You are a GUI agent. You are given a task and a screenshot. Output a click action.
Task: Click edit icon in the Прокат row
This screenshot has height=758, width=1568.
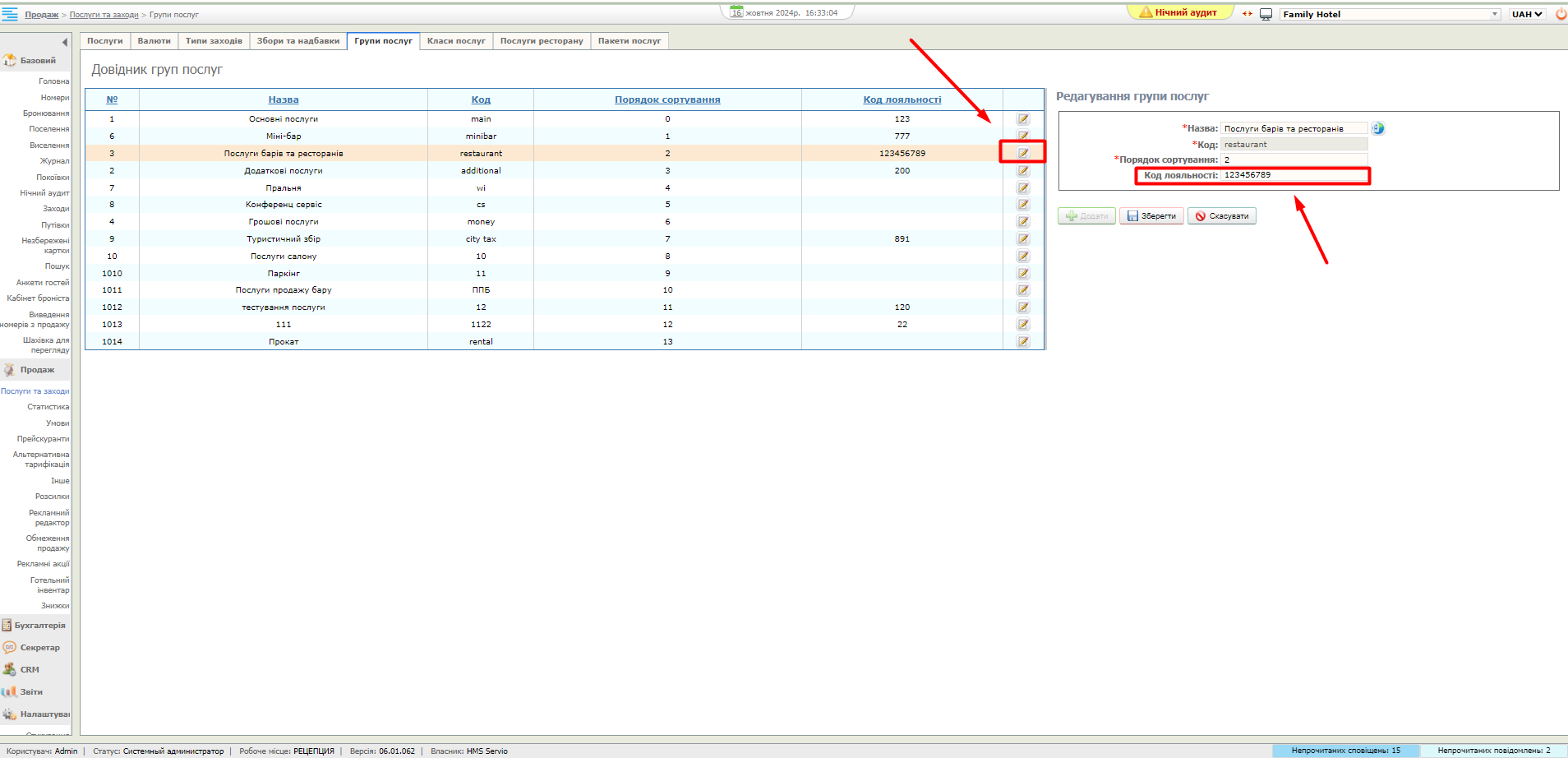point(1023,342)
